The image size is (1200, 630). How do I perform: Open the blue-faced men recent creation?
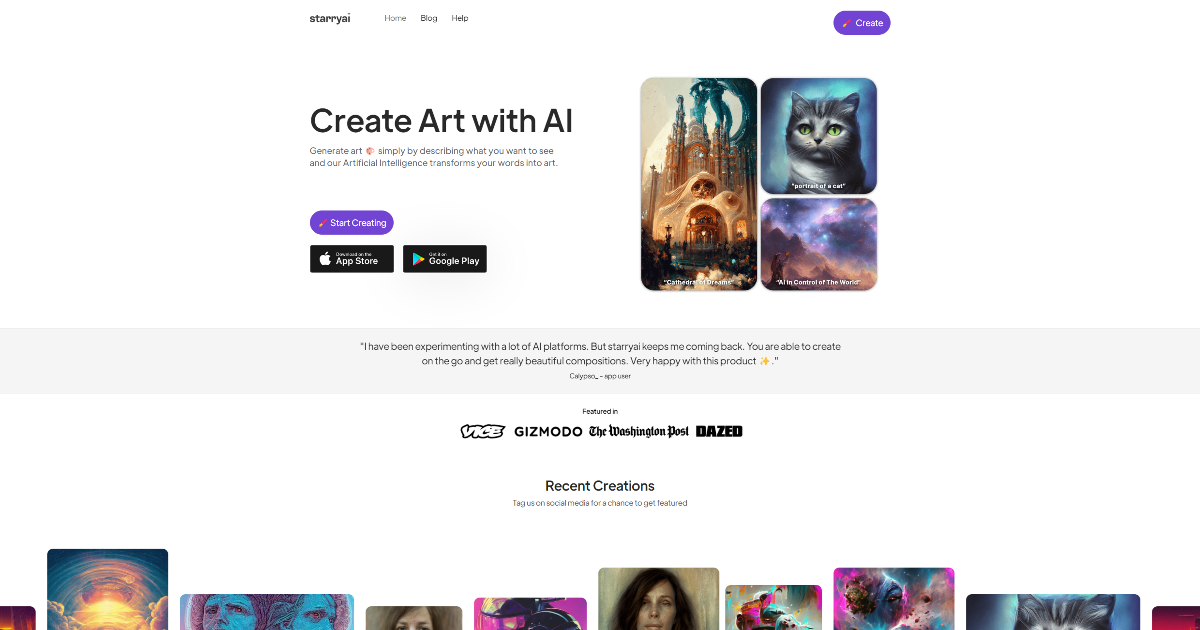click(267, 612)
